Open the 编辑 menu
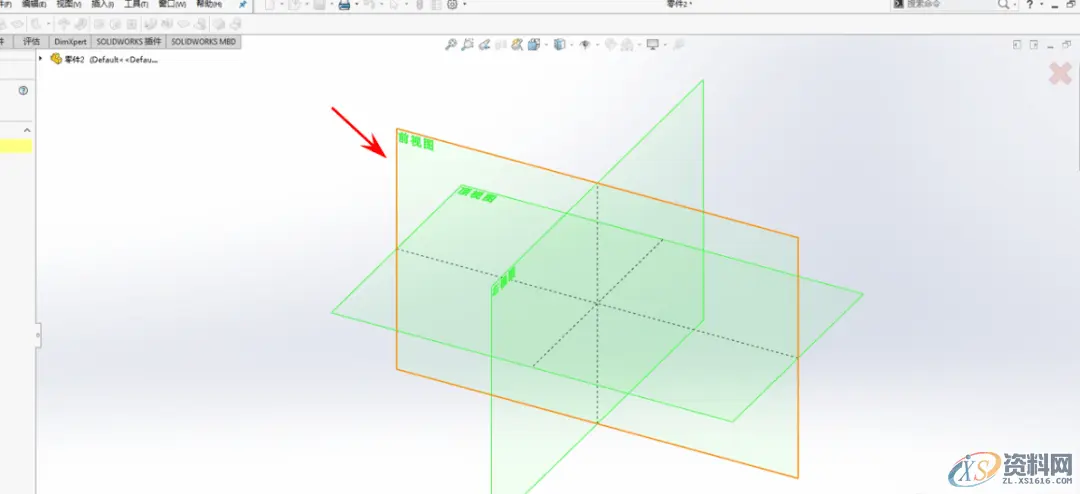The height and width of the screenshot is (494, 1080). click(34, 3)
